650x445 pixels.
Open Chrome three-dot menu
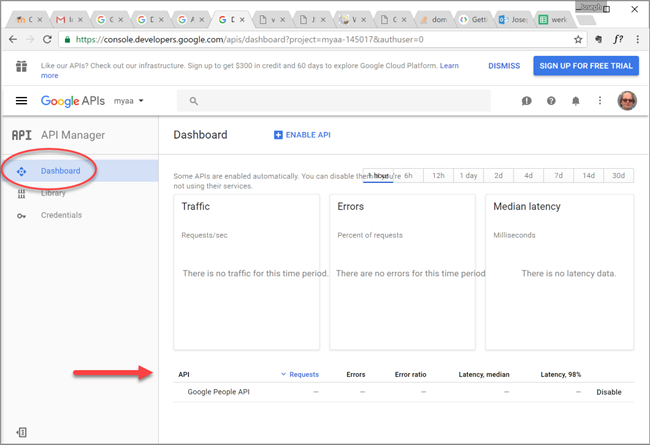tap(637, 39)
